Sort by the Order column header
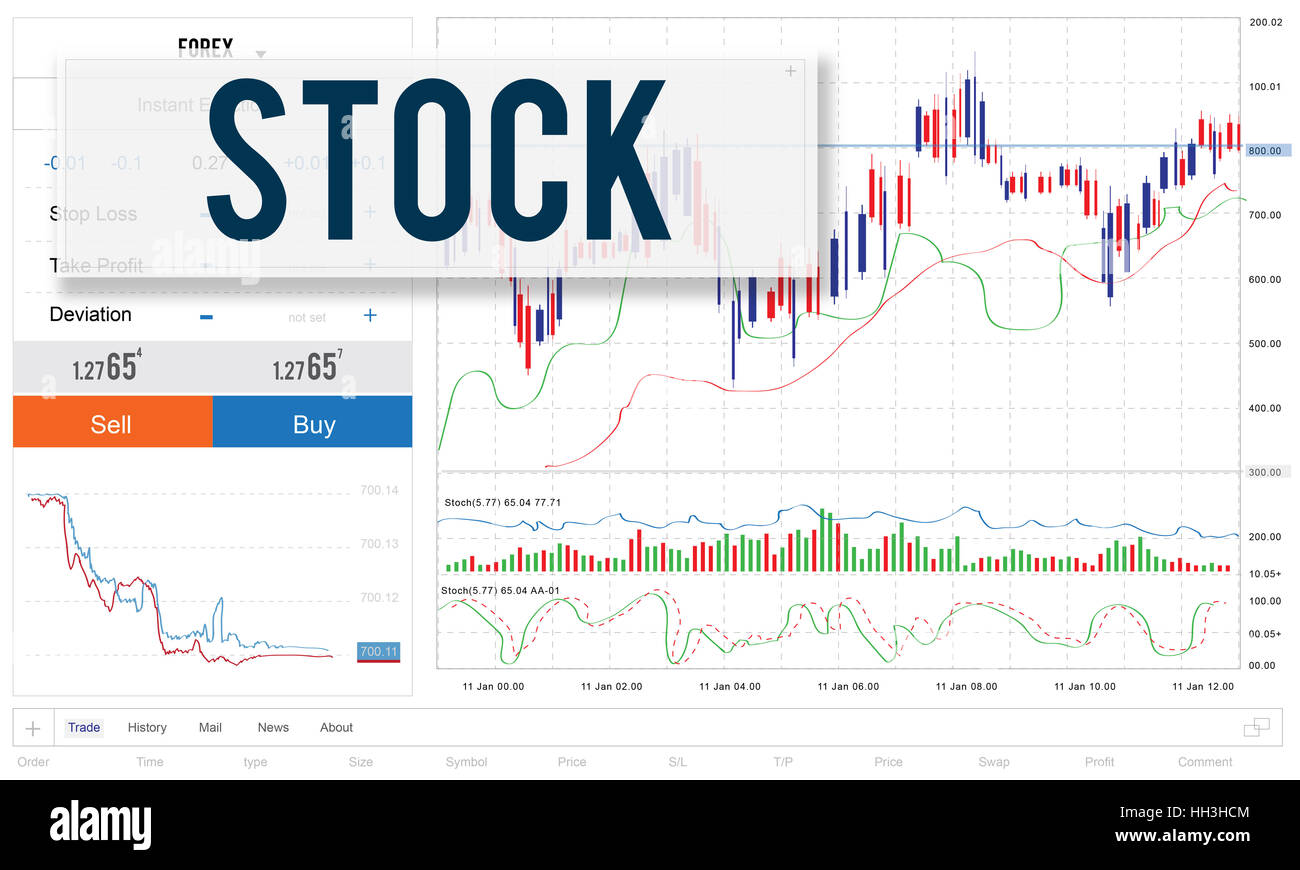Screen dimensions: 1300x870 [33, 762]
